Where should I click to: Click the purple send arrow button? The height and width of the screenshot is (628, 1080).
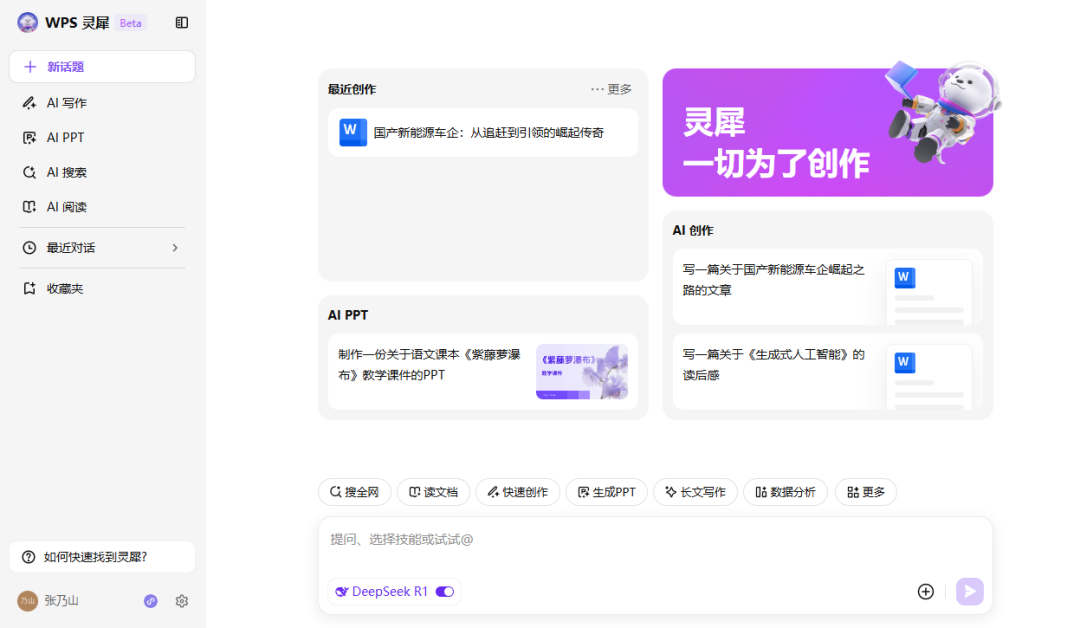pos(970,592)
